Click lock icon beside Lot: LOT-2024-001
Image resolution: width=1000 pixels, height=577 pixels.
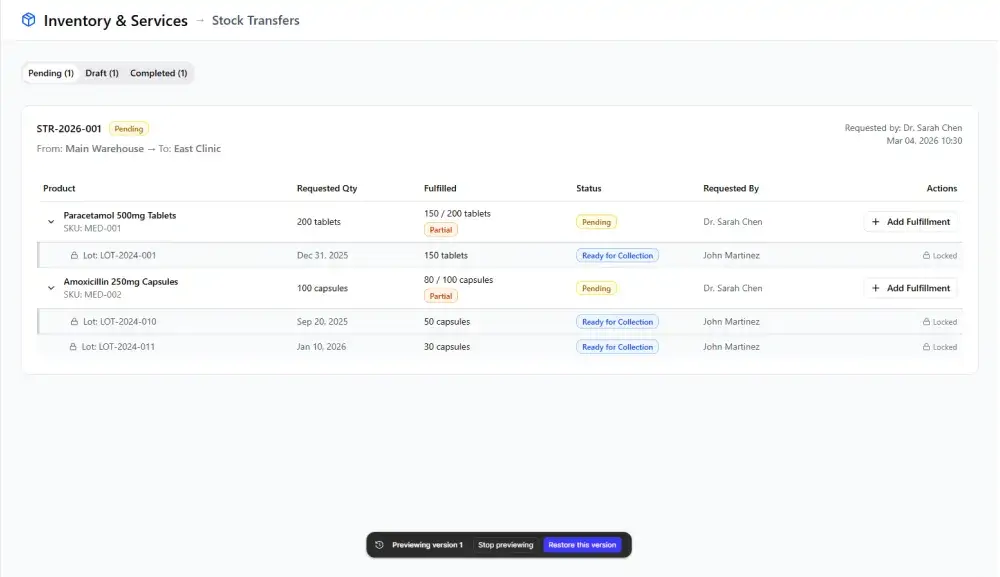(74, 256)
